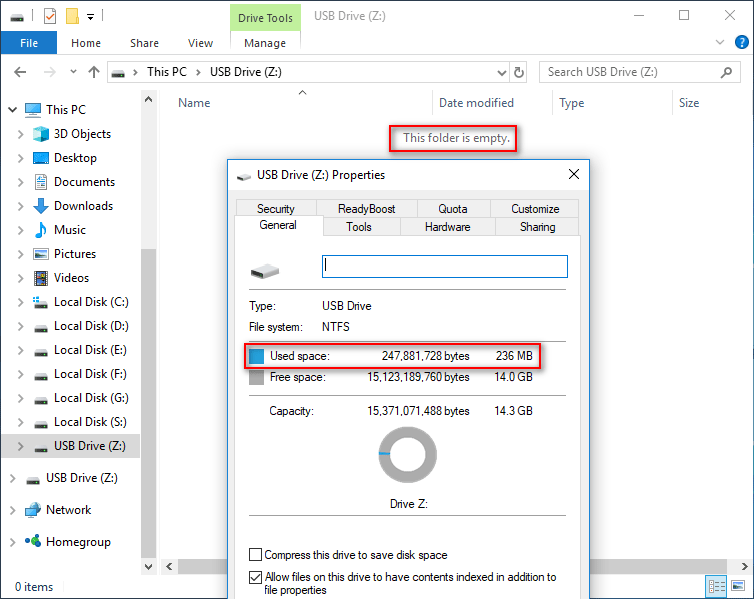Switch to the Home ribbon tab
754x599 pixels.
tap(86, 43)
